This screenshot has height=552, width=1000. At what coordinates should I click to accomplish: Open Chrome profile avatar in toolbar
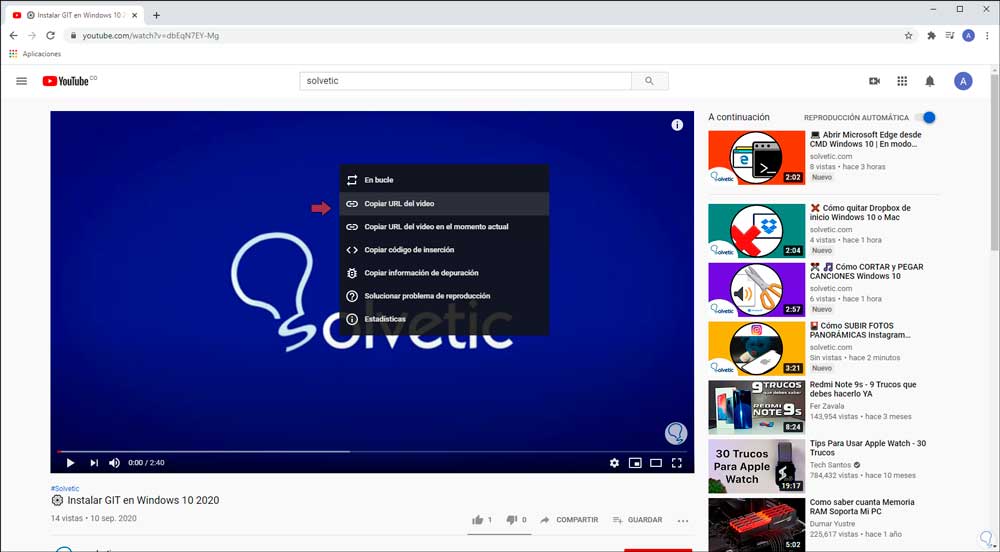click(x=968, y=36)
